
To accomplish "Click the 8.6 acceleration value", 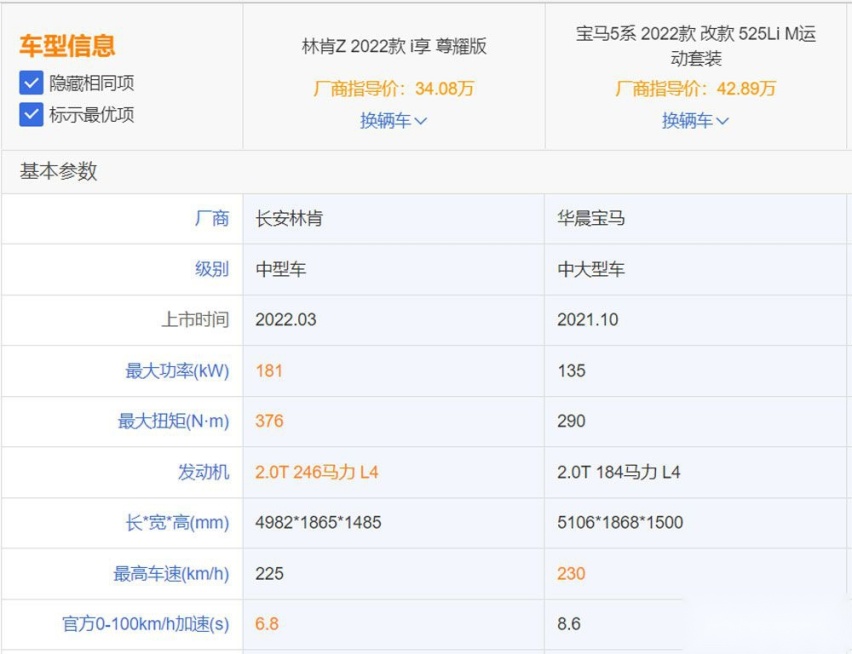I will coord(569,624).
